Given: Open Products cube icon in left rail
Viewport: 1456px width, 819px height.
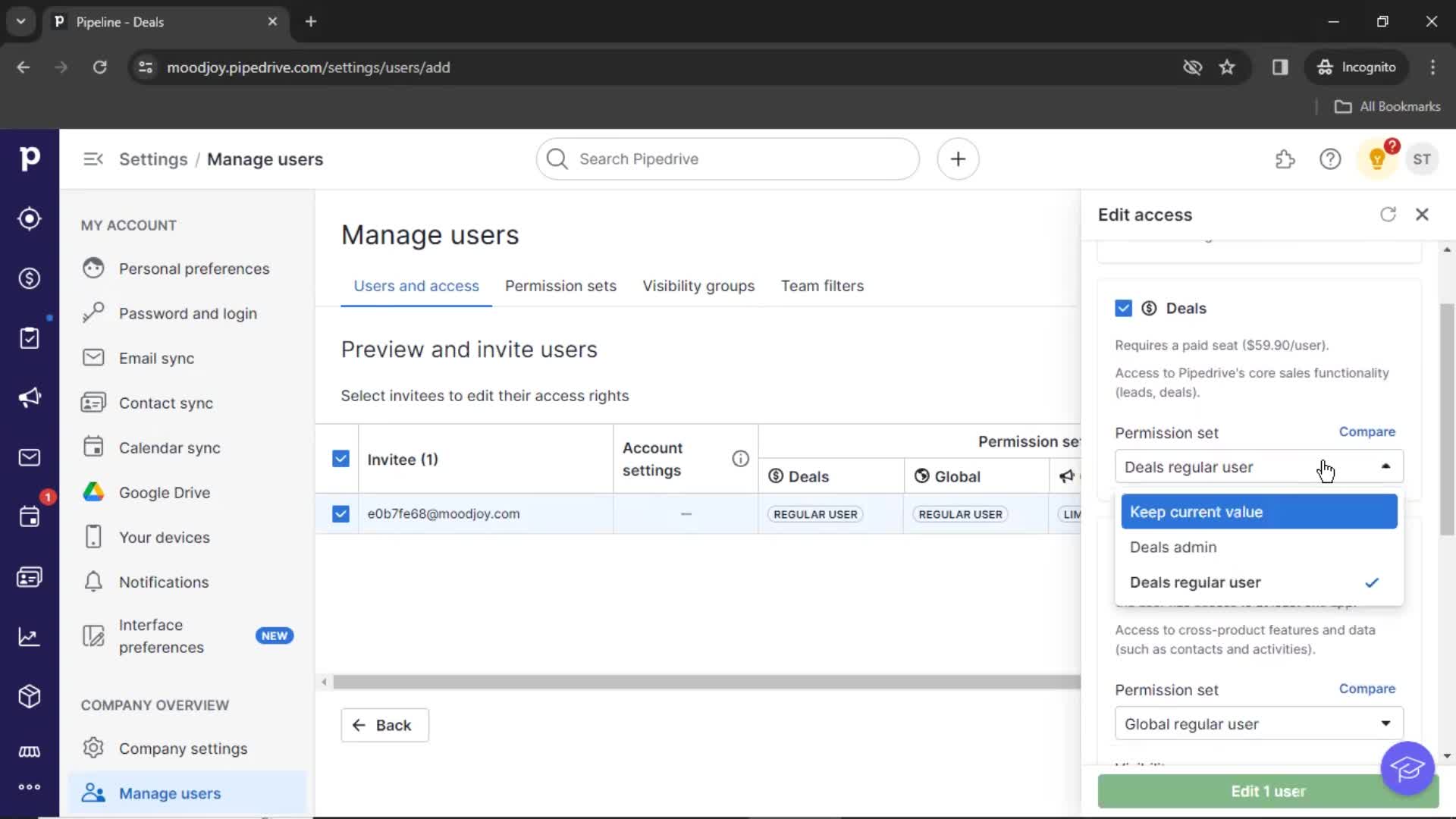Looking at the screenshot, I should pyautogui.click(x=29, y=696).
